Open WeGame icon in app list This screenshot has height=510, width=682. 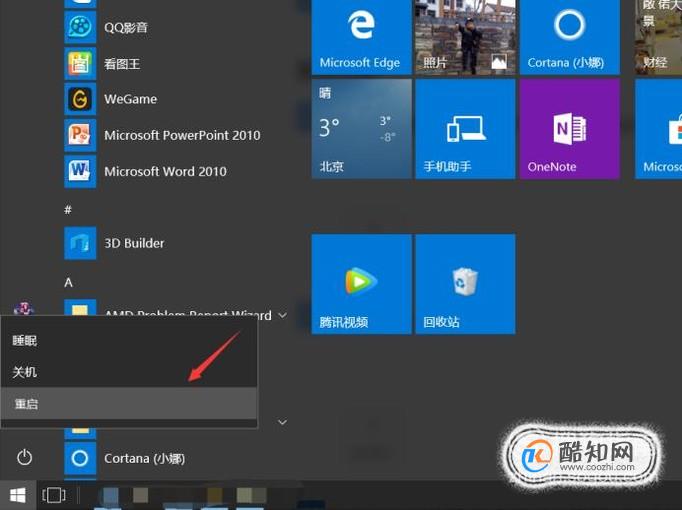(x=80, y=99)
